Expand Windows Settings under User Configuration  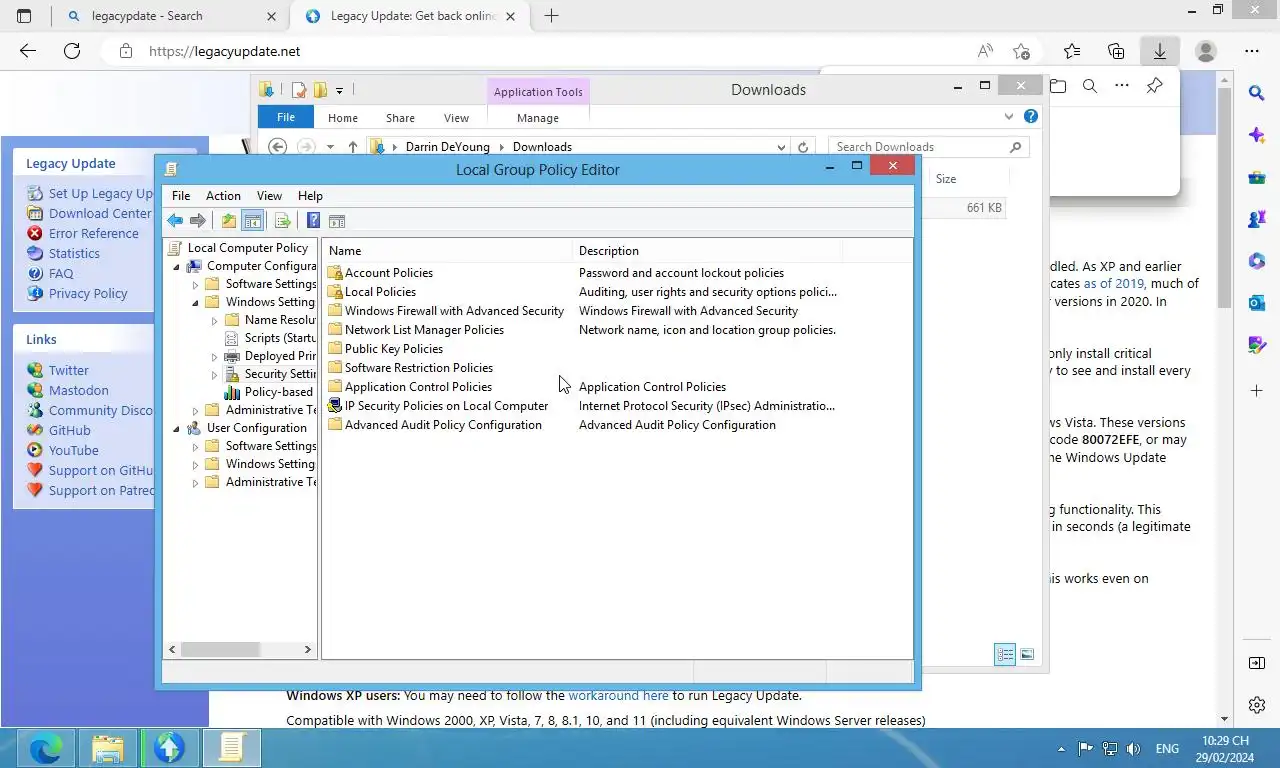[196, 464]
